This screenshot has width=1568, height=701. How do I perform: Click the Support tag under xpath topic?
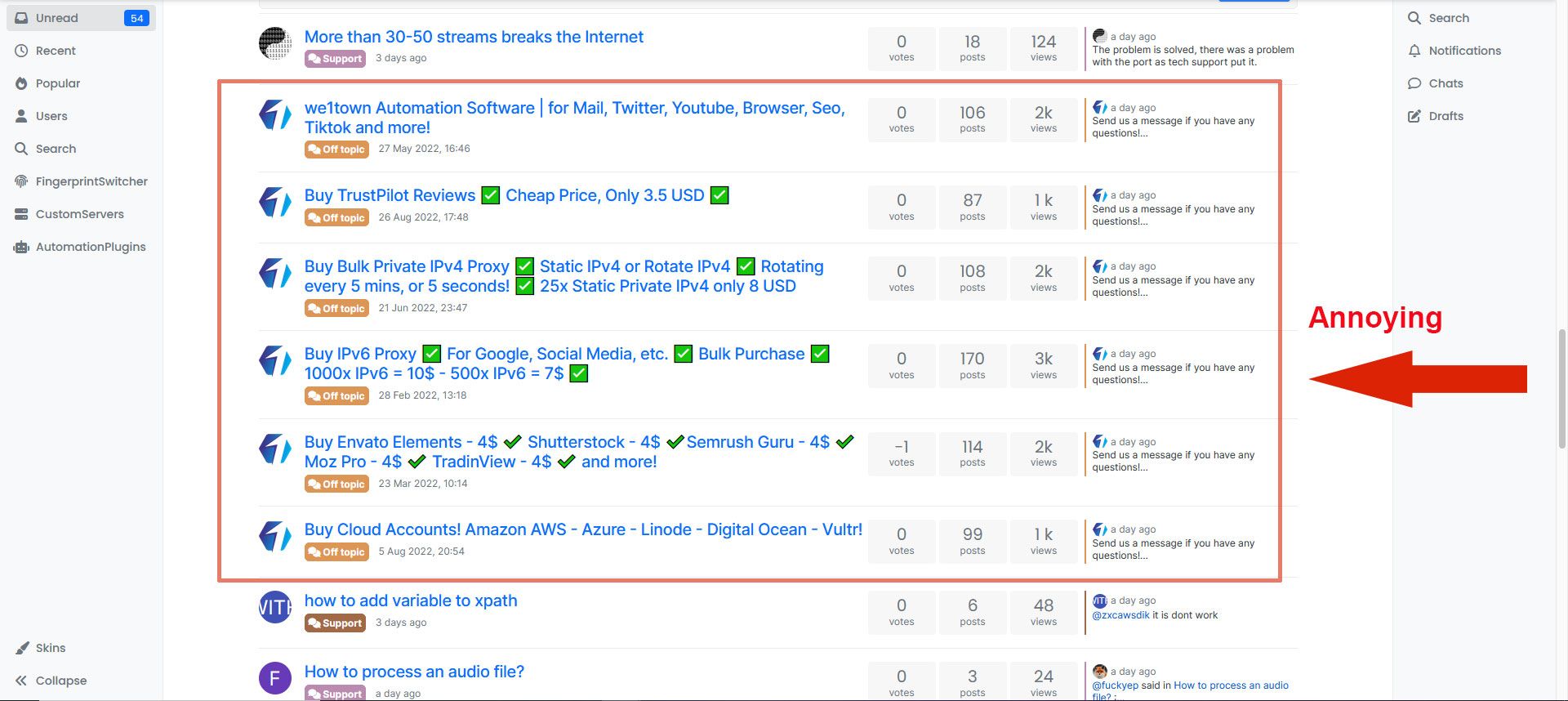pos(335,623)
